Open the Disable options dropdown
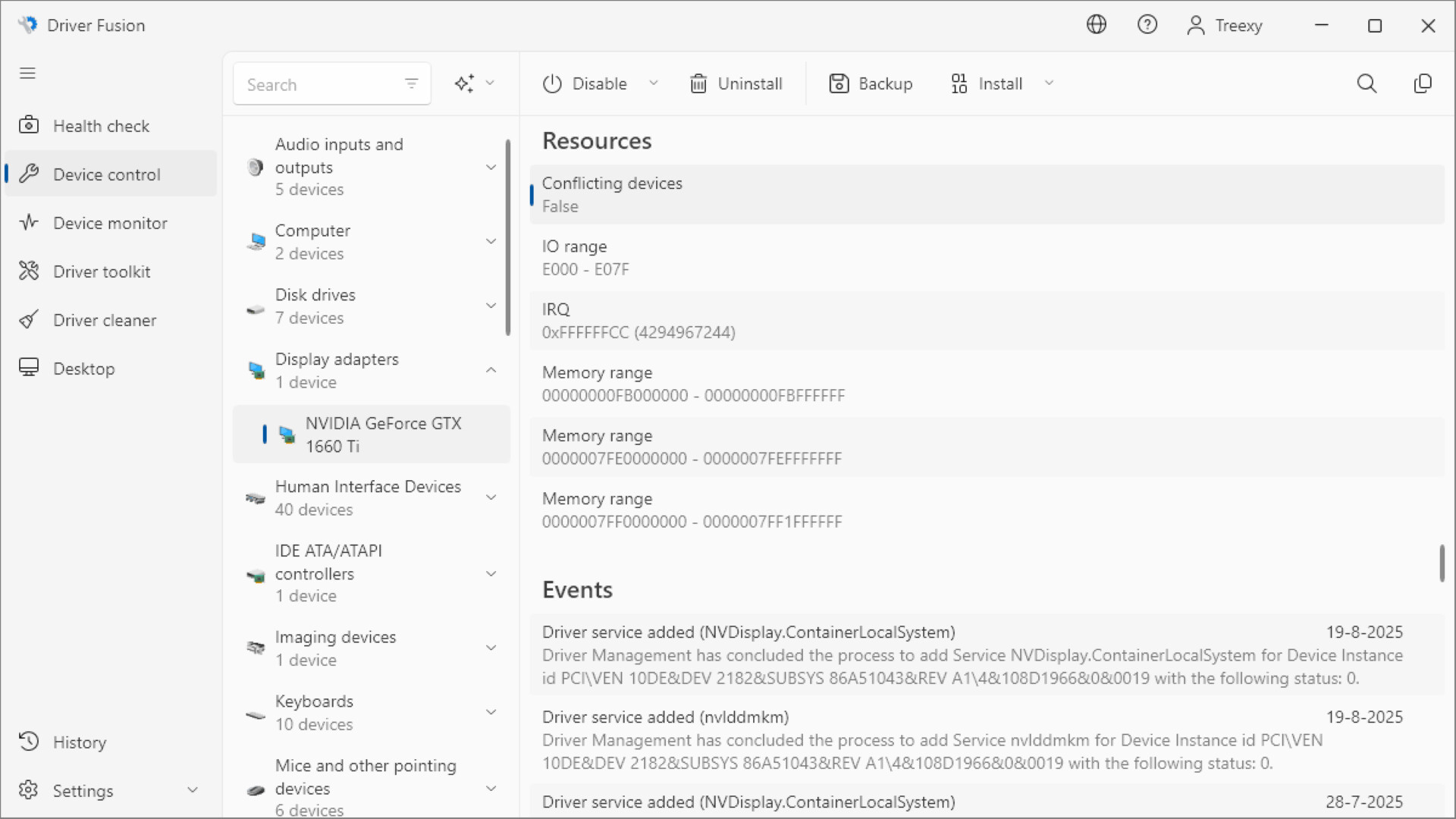The image size is (1456, 819). pyautogui.click(x=654, y=83)
